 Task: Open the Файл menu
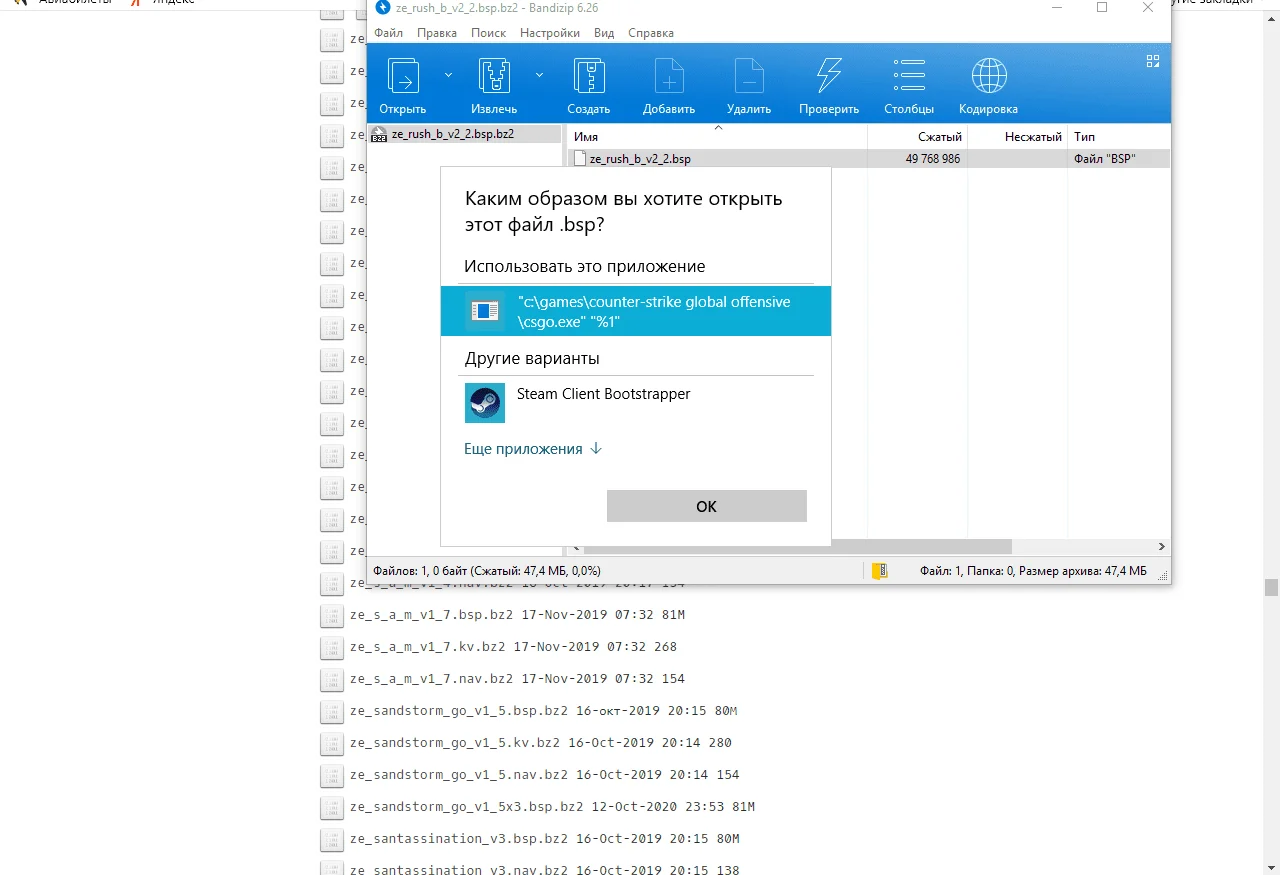(x=388, y=33)
